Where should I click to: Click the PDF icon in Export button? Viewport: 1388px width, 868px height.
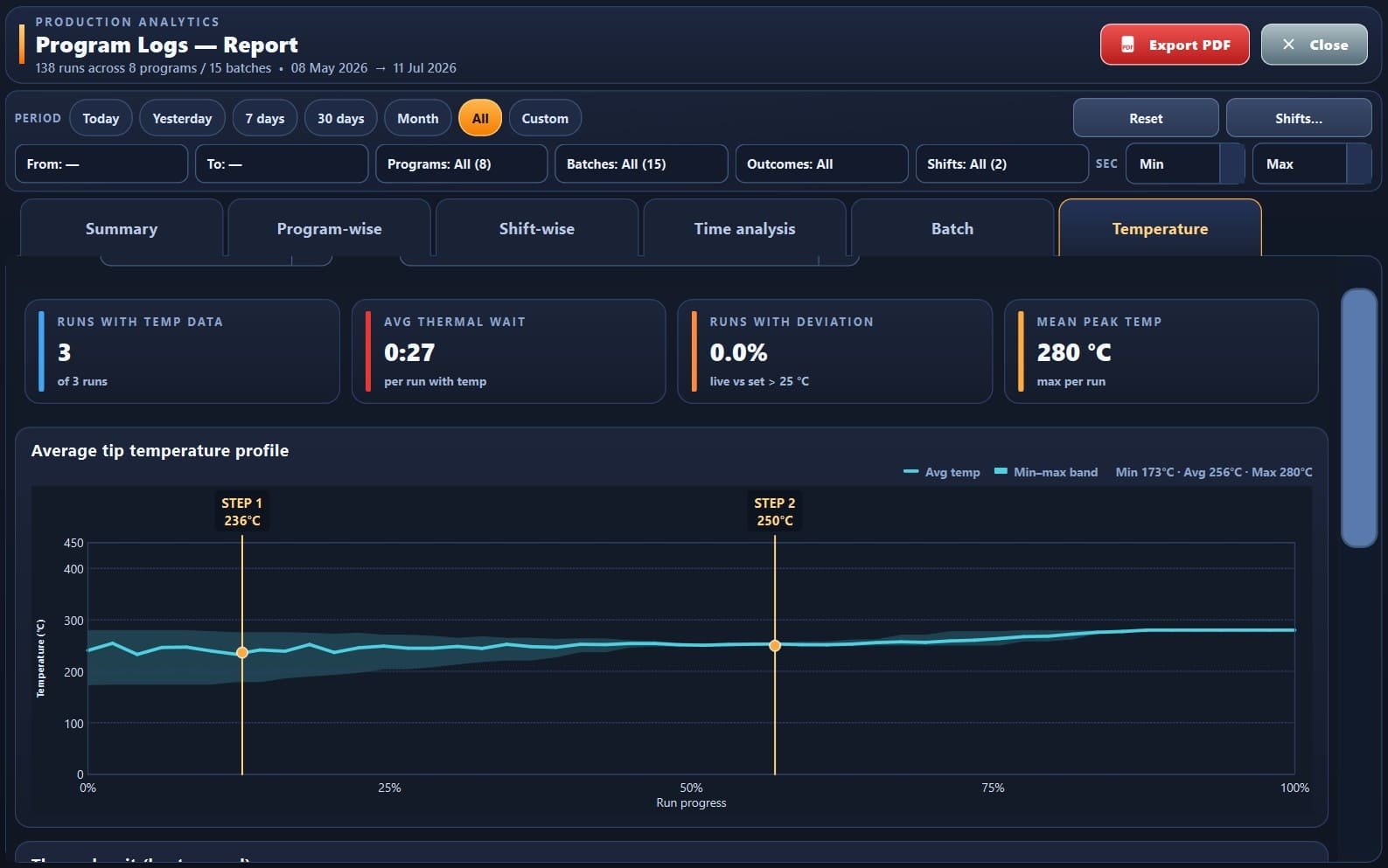pos(1127,45)
